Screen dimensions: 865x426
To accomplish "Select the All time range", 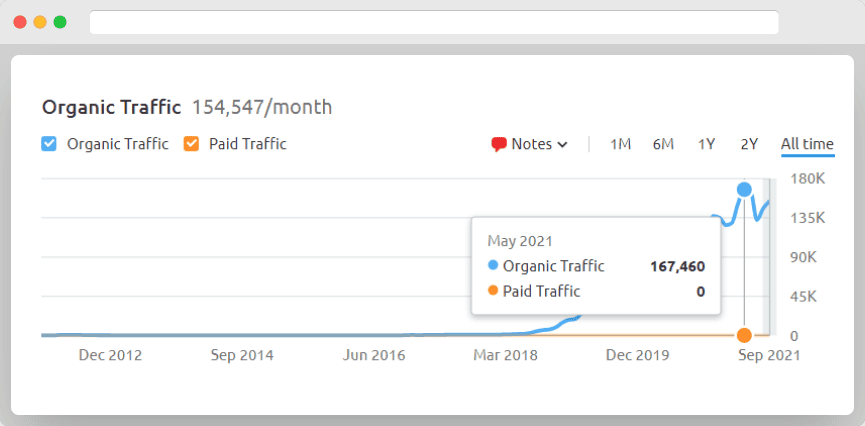I will [x=807, y=144].
